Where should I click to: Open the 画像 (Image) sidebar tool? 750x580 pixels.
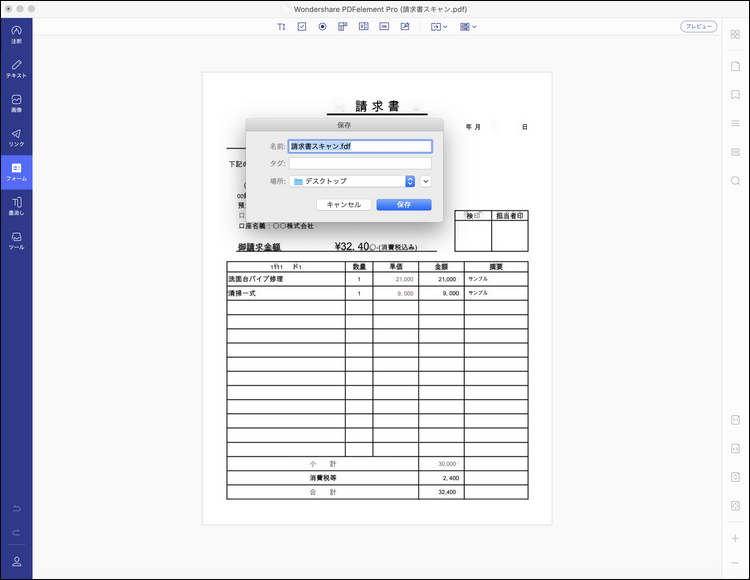[x=16, y=103]
